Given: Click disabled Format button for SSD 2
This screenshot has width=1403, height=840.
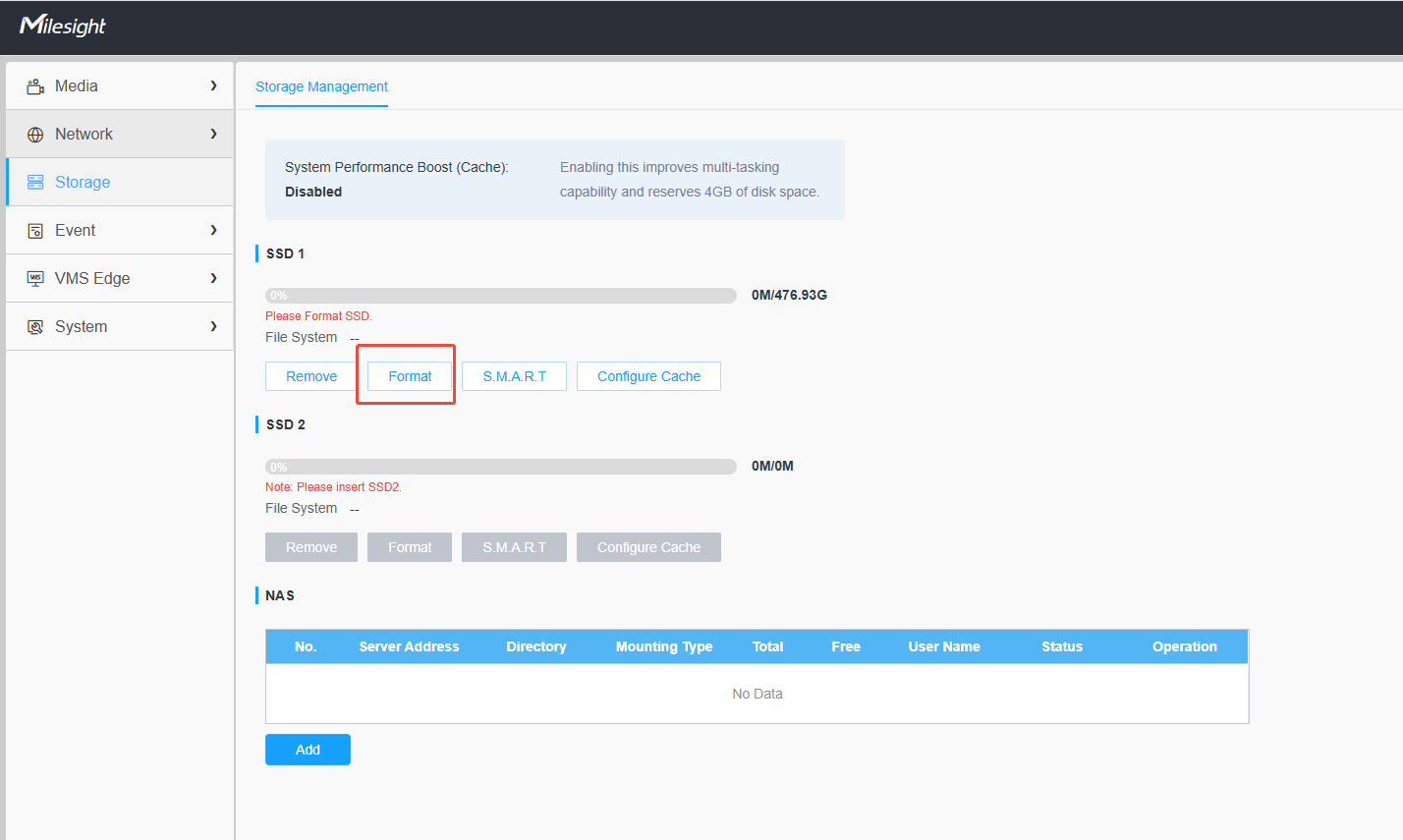Looking at the screenshot, I should [410, 547].
